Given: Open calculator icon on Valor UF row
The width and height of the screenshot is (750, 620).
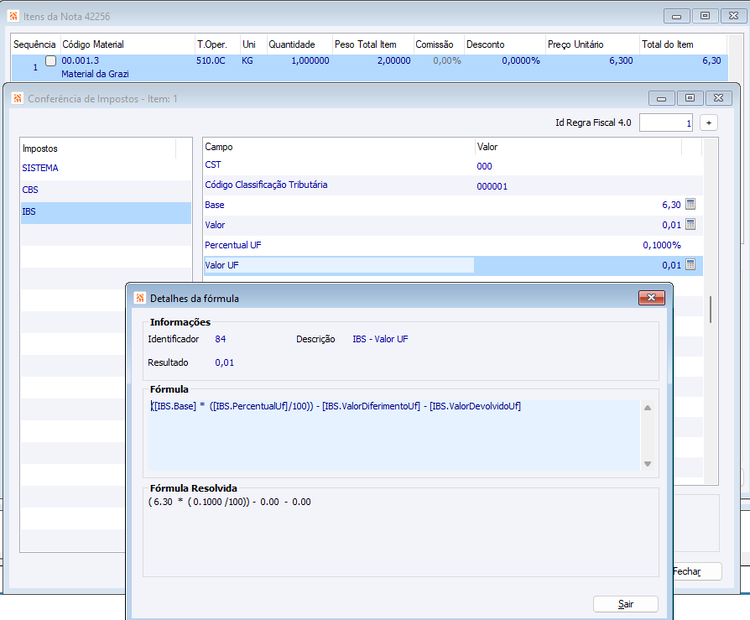Looking at the screenshot, I should [690, 265].
